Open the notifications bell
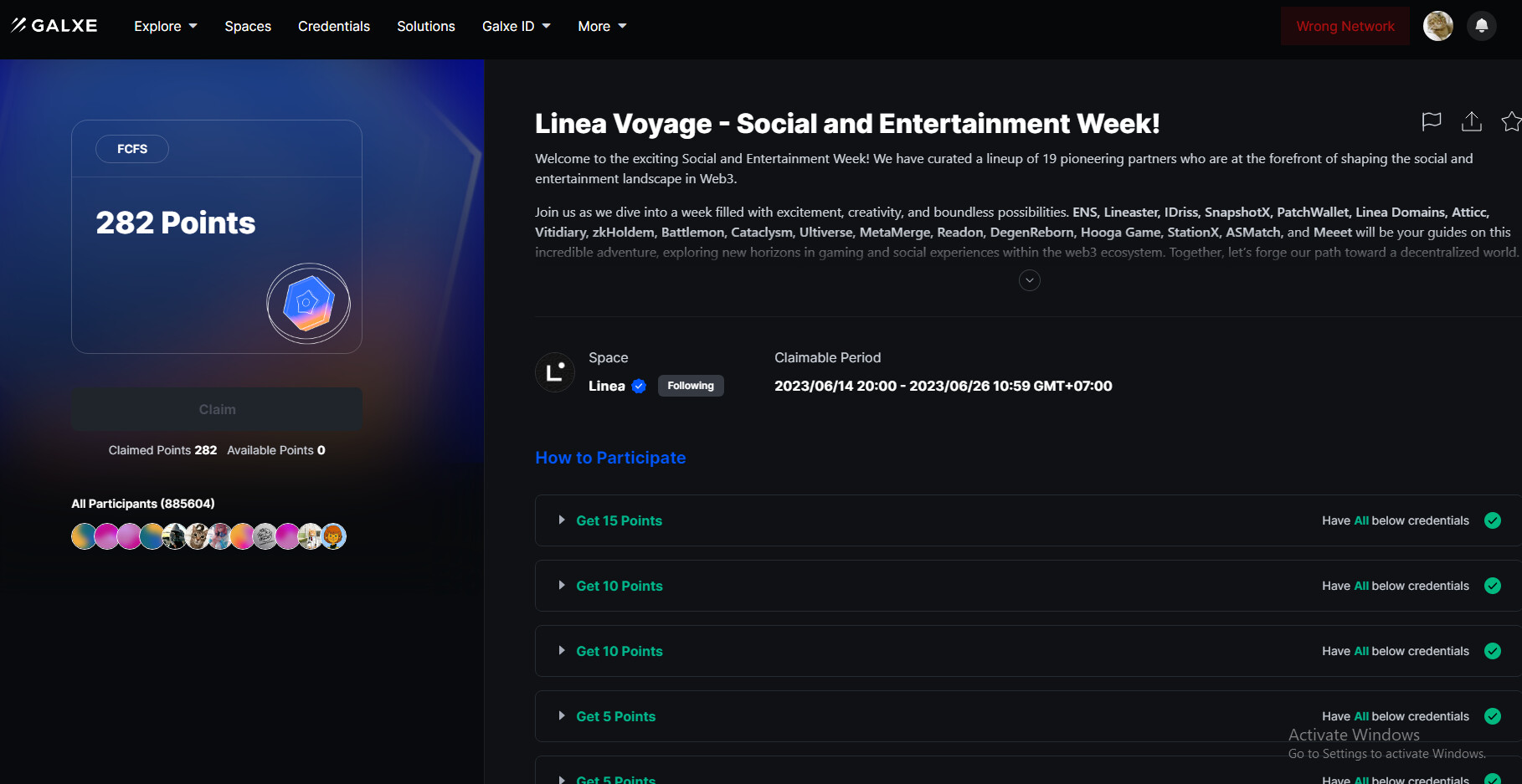 tap(1481, 26)
